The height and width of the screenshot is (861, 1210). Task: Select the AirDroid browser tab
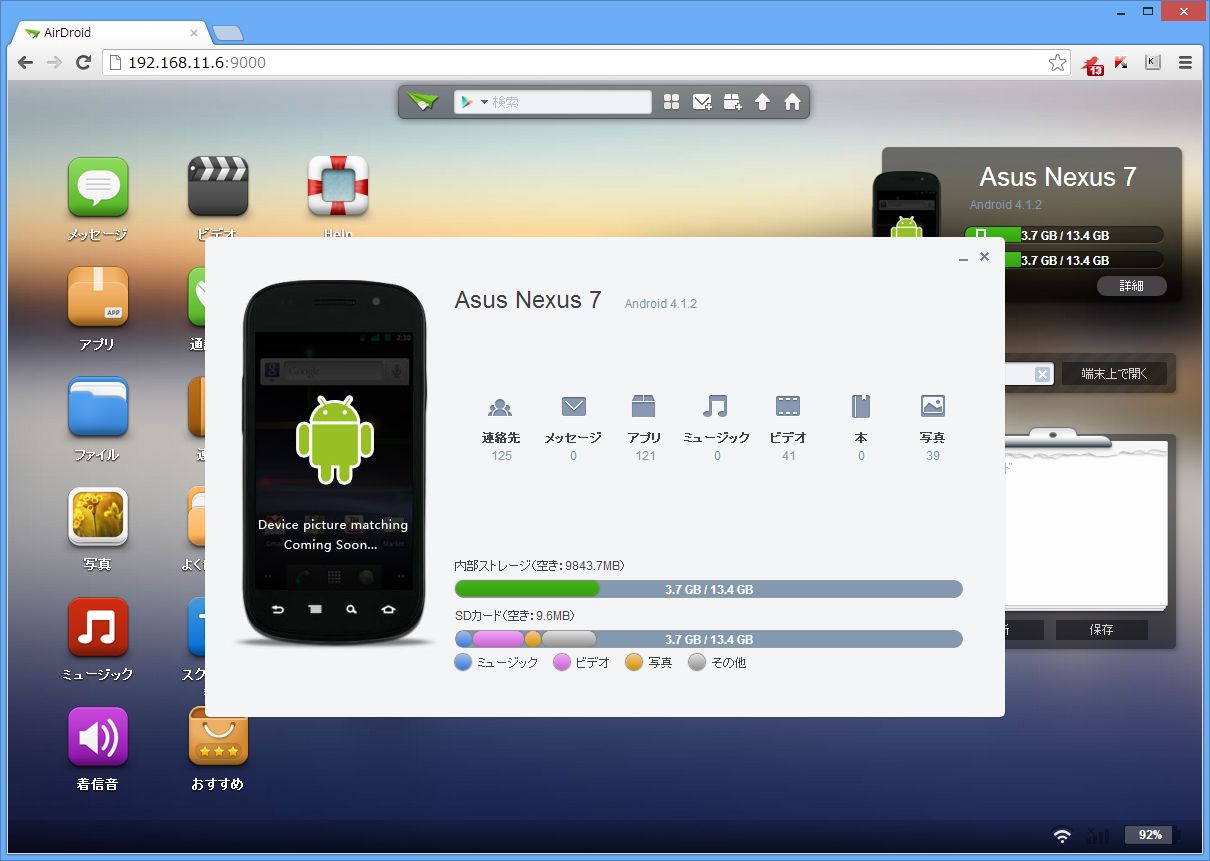(110, 32)
